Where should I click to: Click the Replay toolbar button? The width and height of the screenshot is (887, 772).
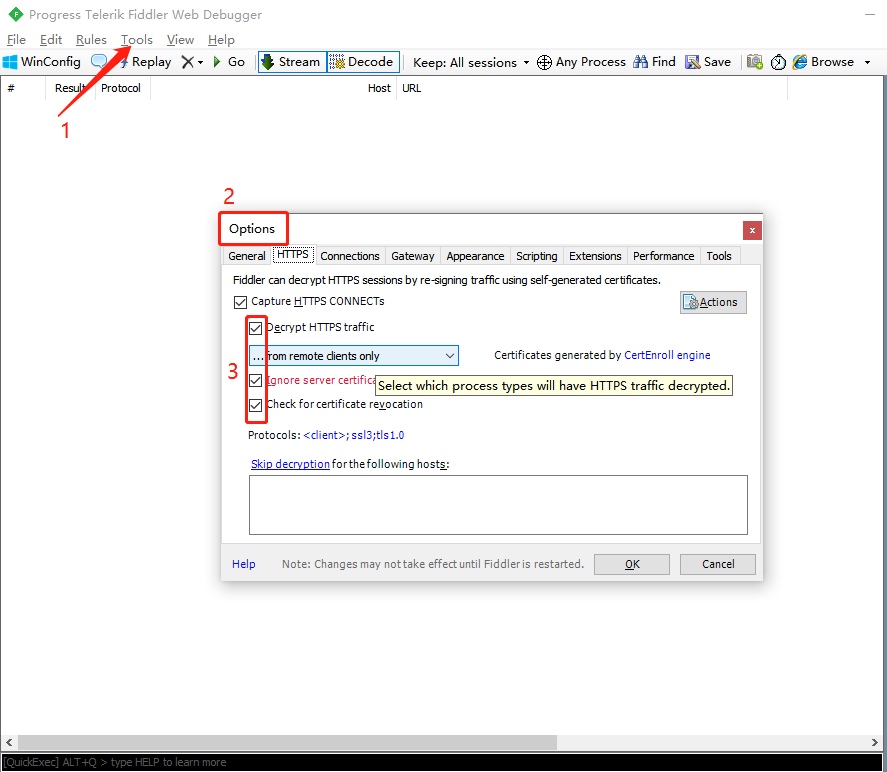(x=145, y=62)
